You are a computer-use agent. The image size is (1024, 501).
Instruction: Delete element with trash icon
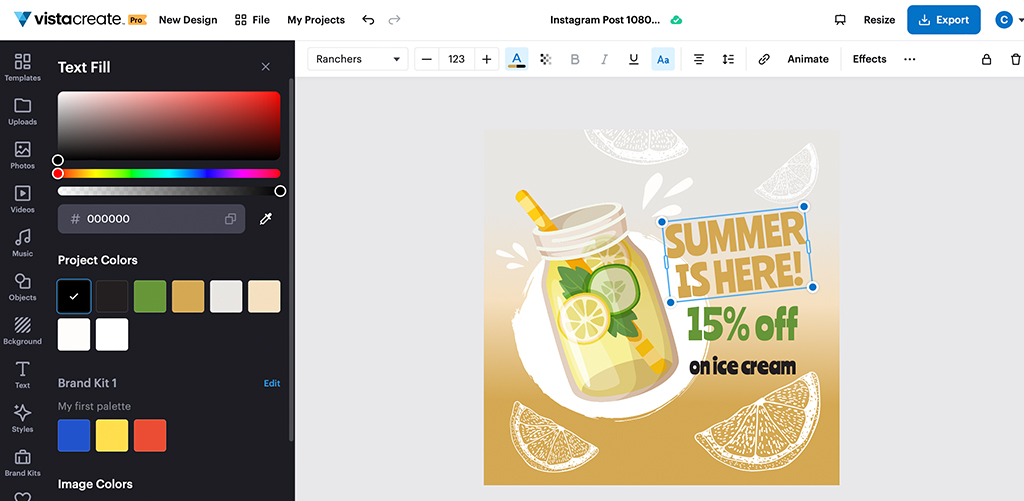pyautogui.click(x=1015, y=59)
